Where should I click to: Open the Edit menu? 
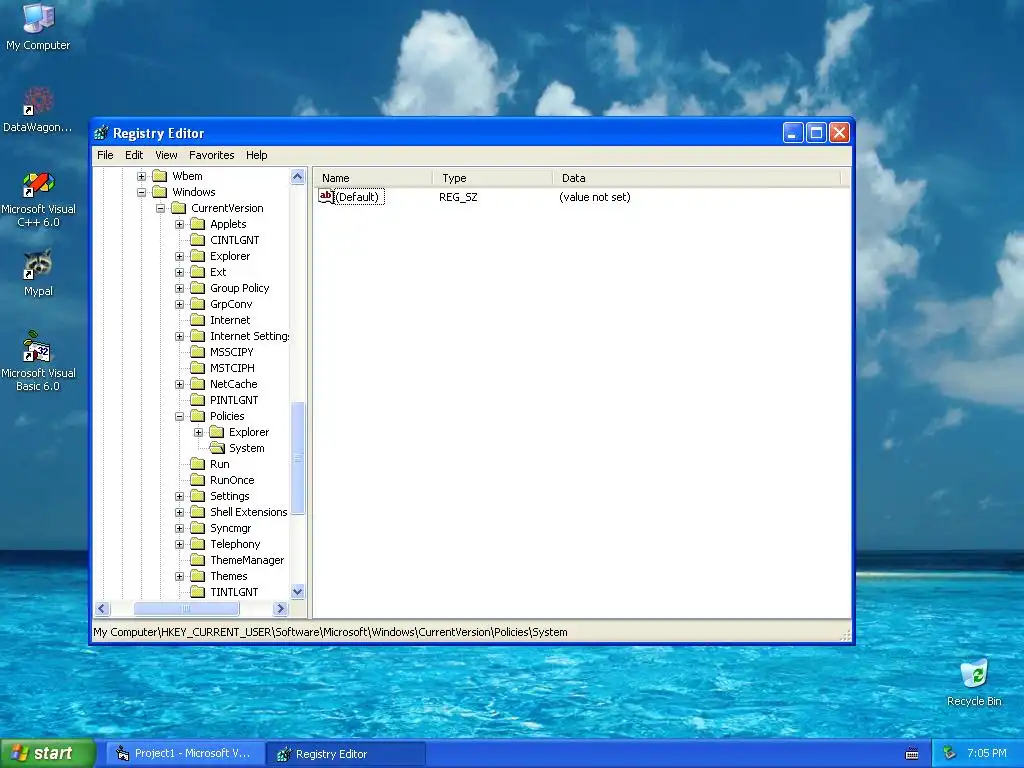(x=134, y=155)
